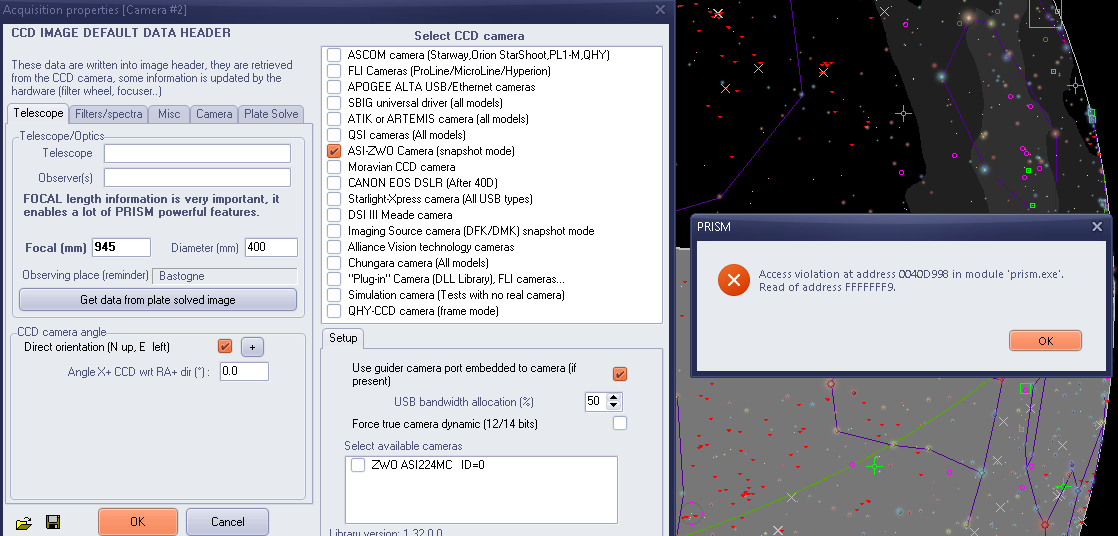Image resolution: width=1118 pixels, height=536 pixels.
Task: Open the Plate Solve tab
Action: 271,114
